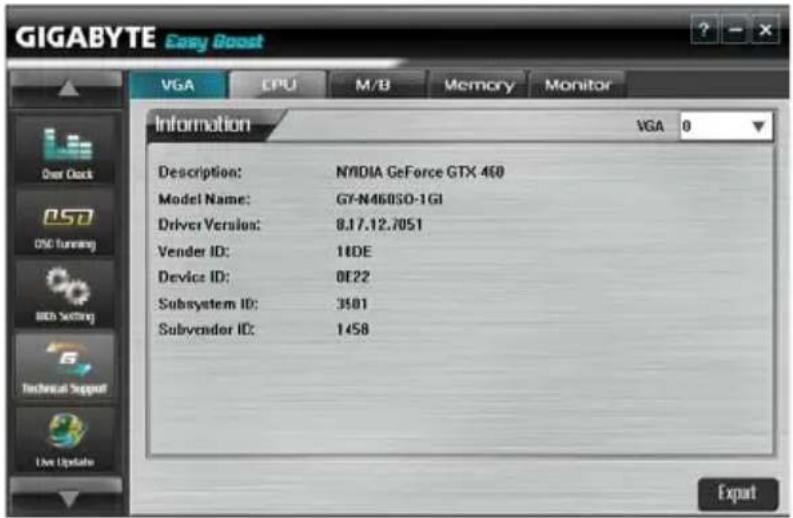Viewport: 793px width, 518px height.
Task: Close the Easy Boost window
Action: click(x=766, y=30)
